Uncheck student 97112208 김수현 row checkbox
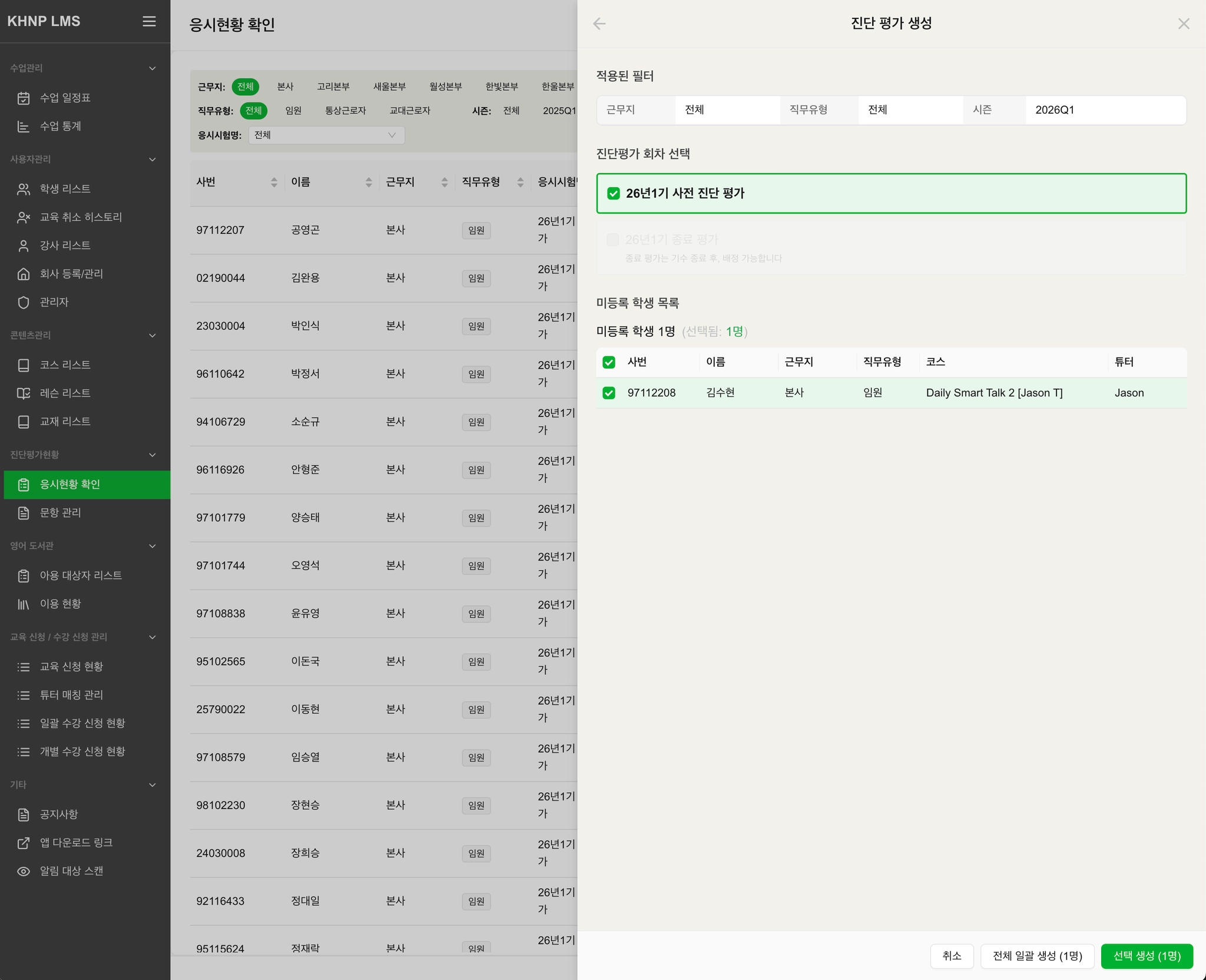Viewport: 1206px width, 980px height. click(x=609, y=393)
